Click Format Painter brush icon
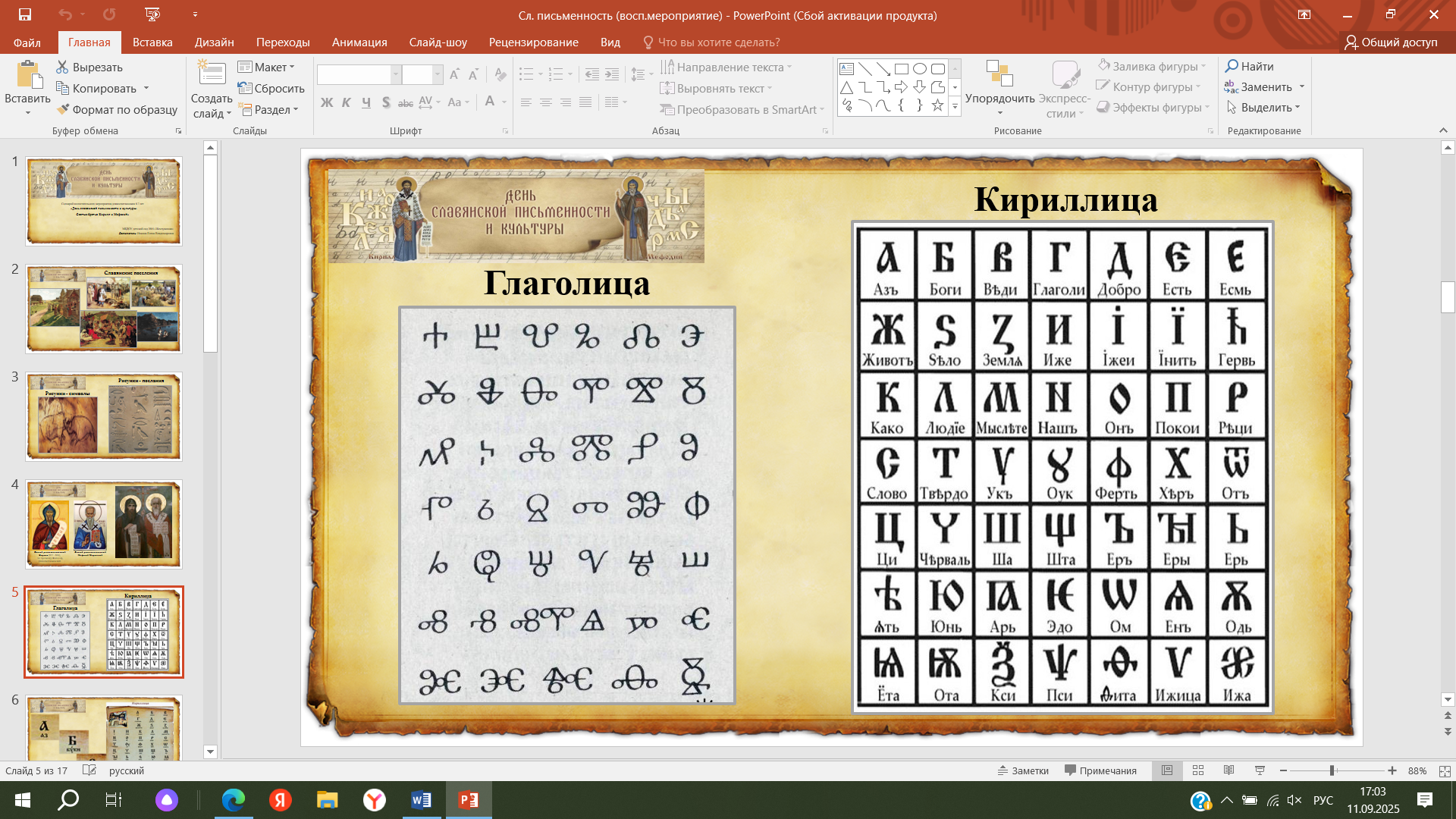Viewport: 1456px width, 819px height. (63, 110)
